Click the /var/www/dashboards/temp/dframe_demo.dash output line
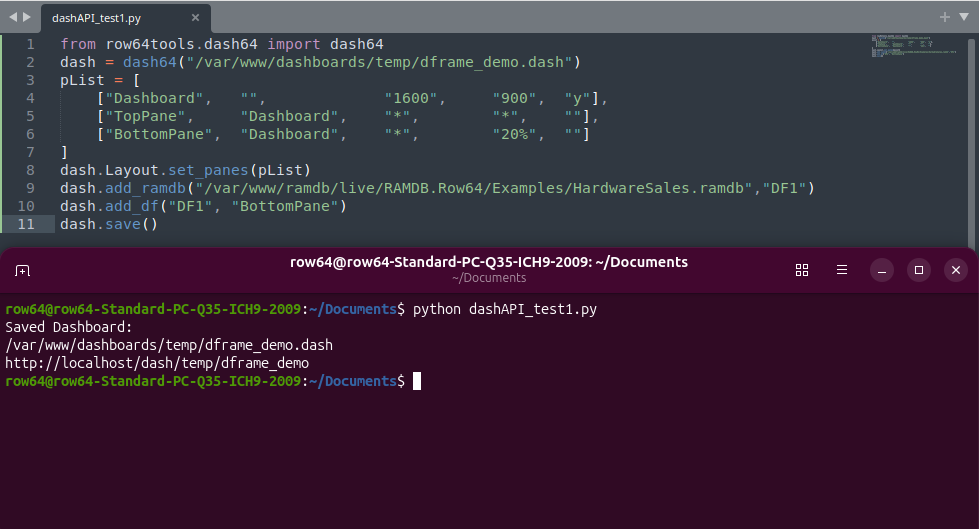 169,345
